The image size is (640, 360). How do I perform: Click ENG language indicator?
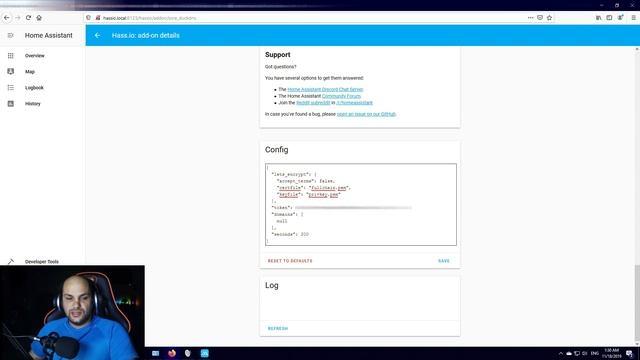point(595,353)
